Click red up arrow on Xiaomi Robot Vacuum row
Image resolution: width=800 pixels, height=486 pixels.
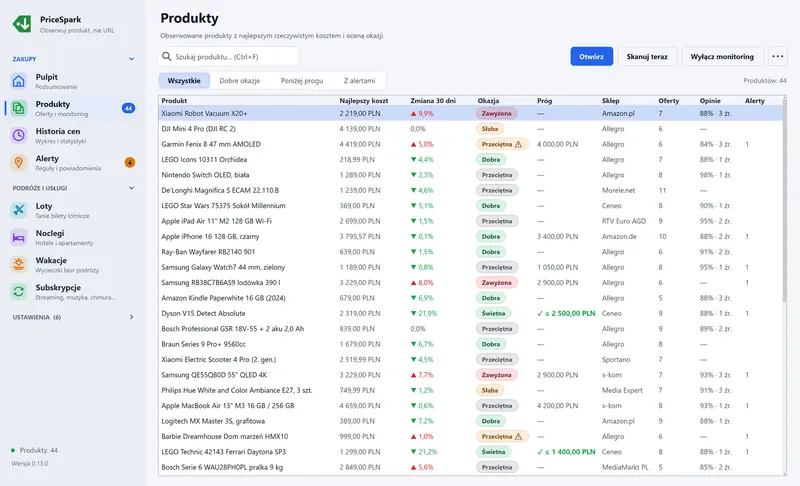pos(413,113)
